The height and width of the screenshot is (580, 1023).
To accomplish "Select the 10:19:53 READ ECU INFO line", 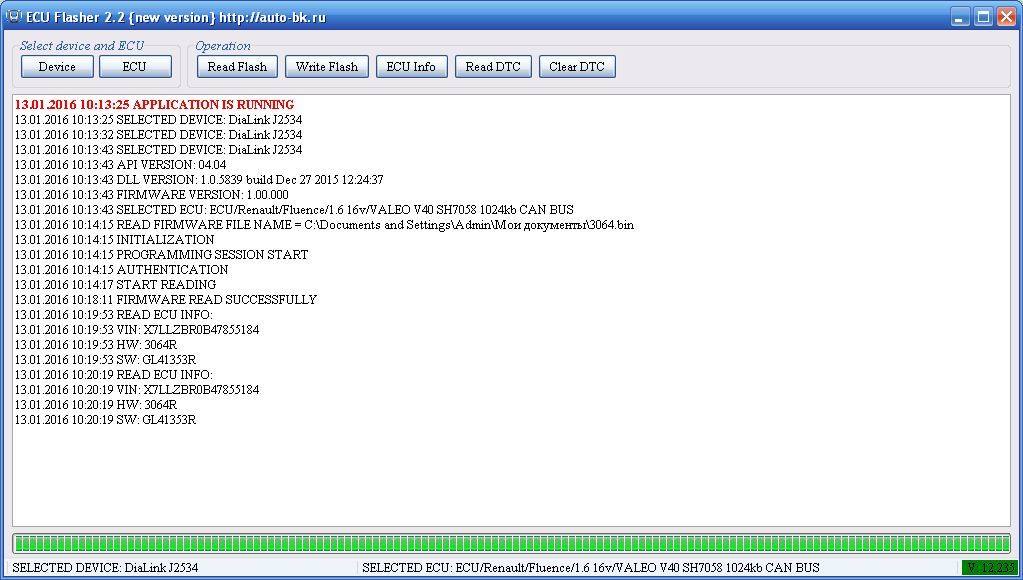I will pyautogui.click(x=114, y=315).
